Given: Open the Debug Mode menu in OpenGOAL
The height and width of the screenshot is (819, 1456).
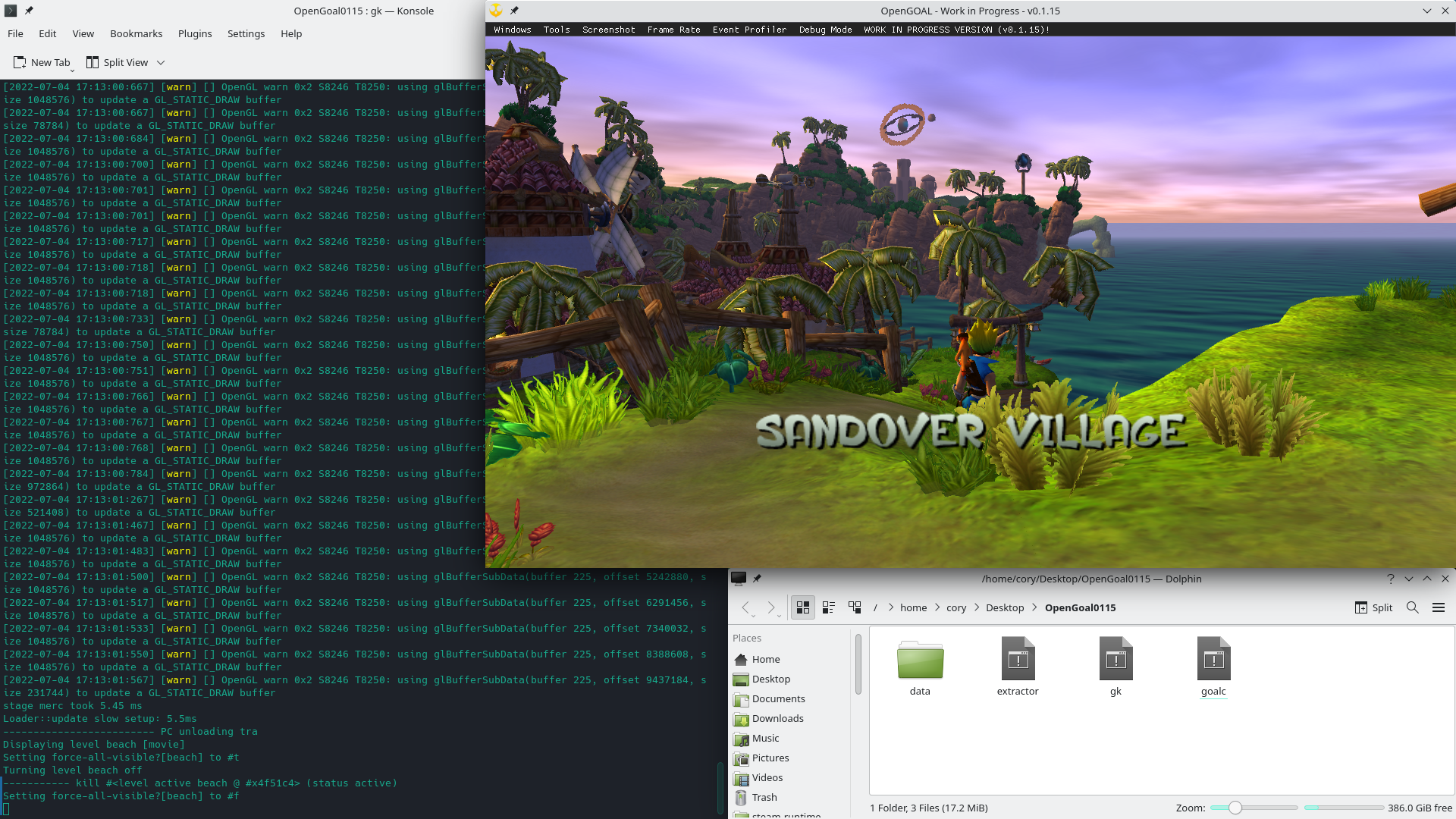Looking at the screenshot, I should pyautogui.click(x=825, y=30).
